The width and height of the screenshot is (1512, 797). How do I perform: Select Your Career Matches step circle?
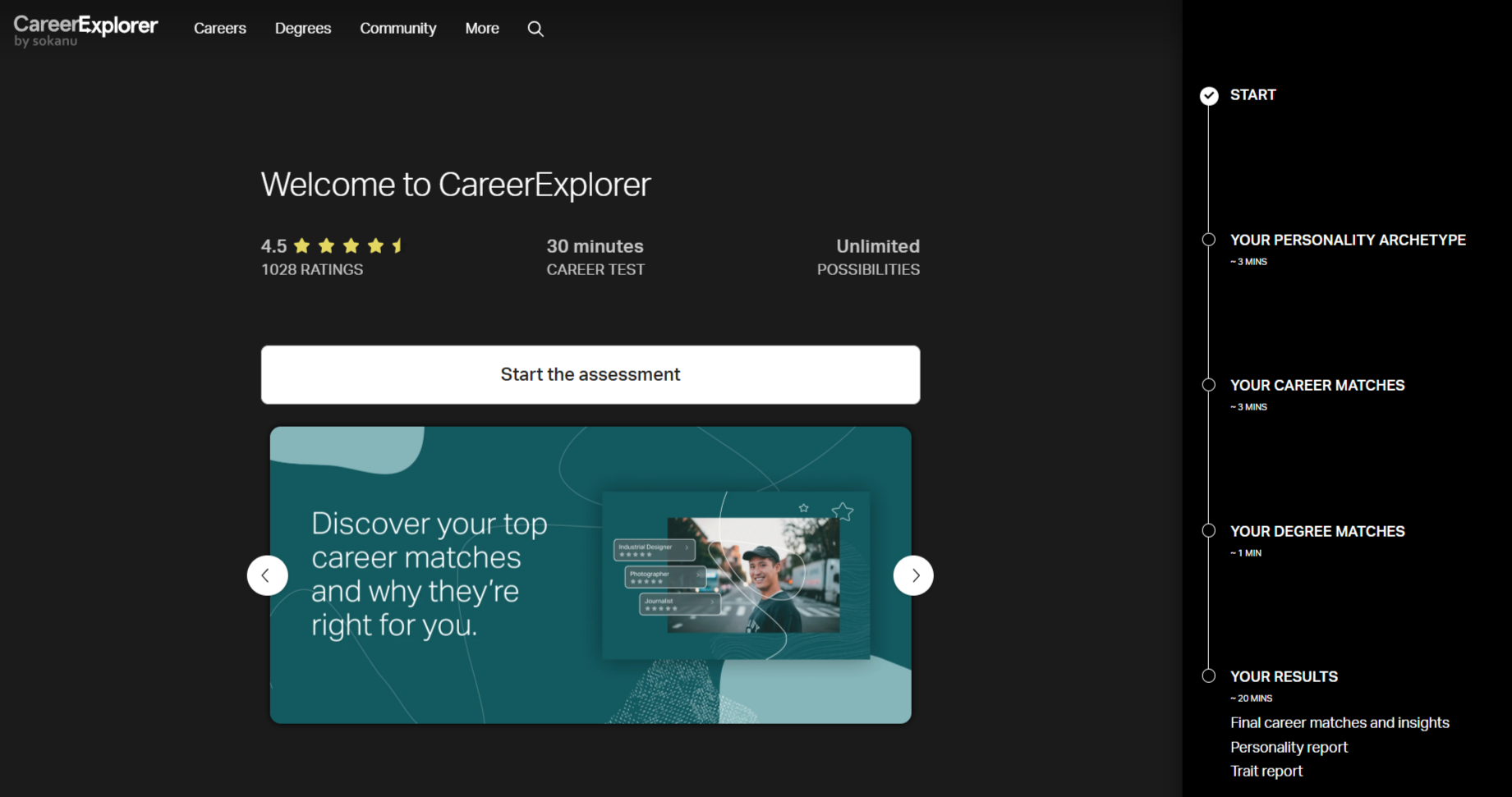click(1209, 385)
